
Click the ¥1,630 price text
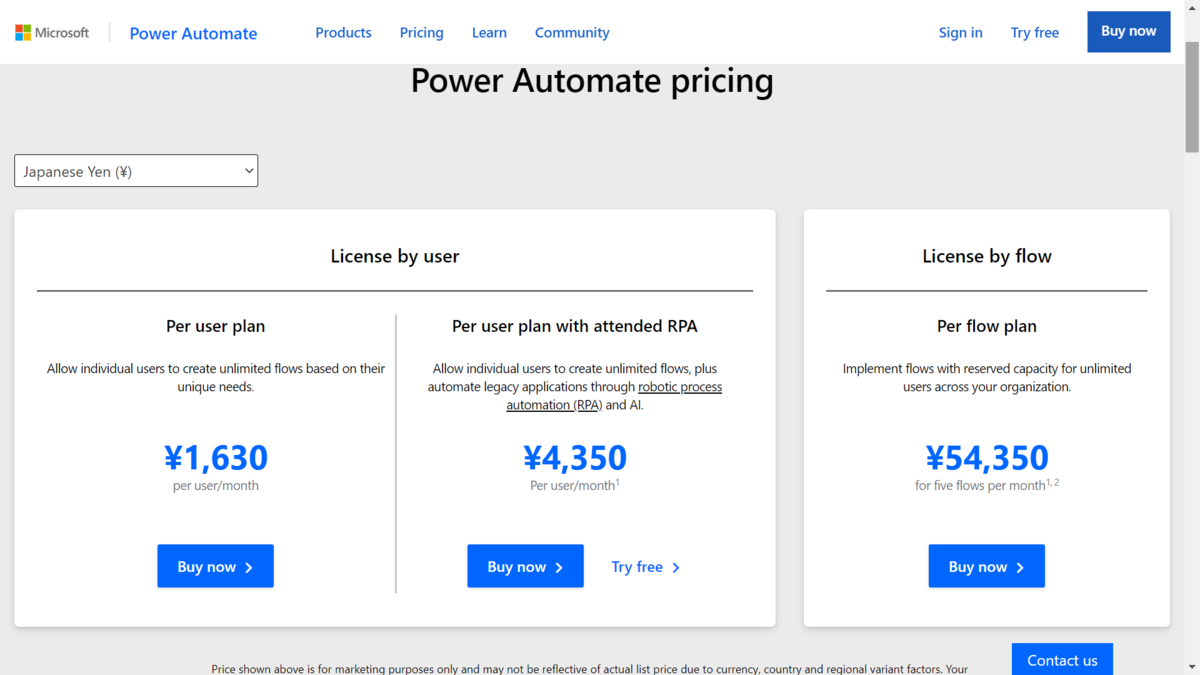[216, 457]
